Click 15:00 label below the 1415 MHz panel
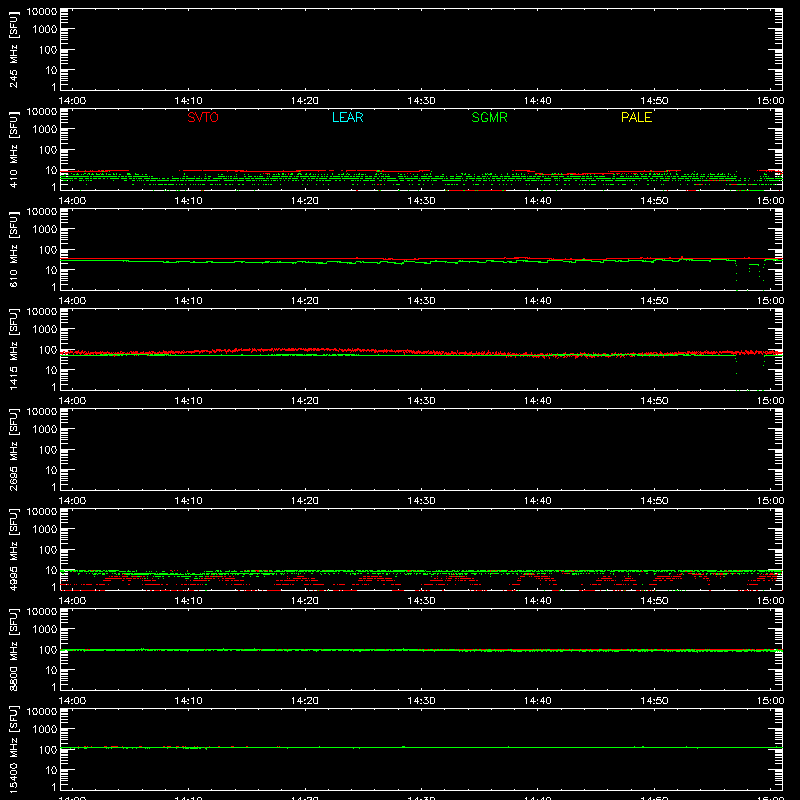The height and width of the screenshot is (800, 800). [770, 401]
